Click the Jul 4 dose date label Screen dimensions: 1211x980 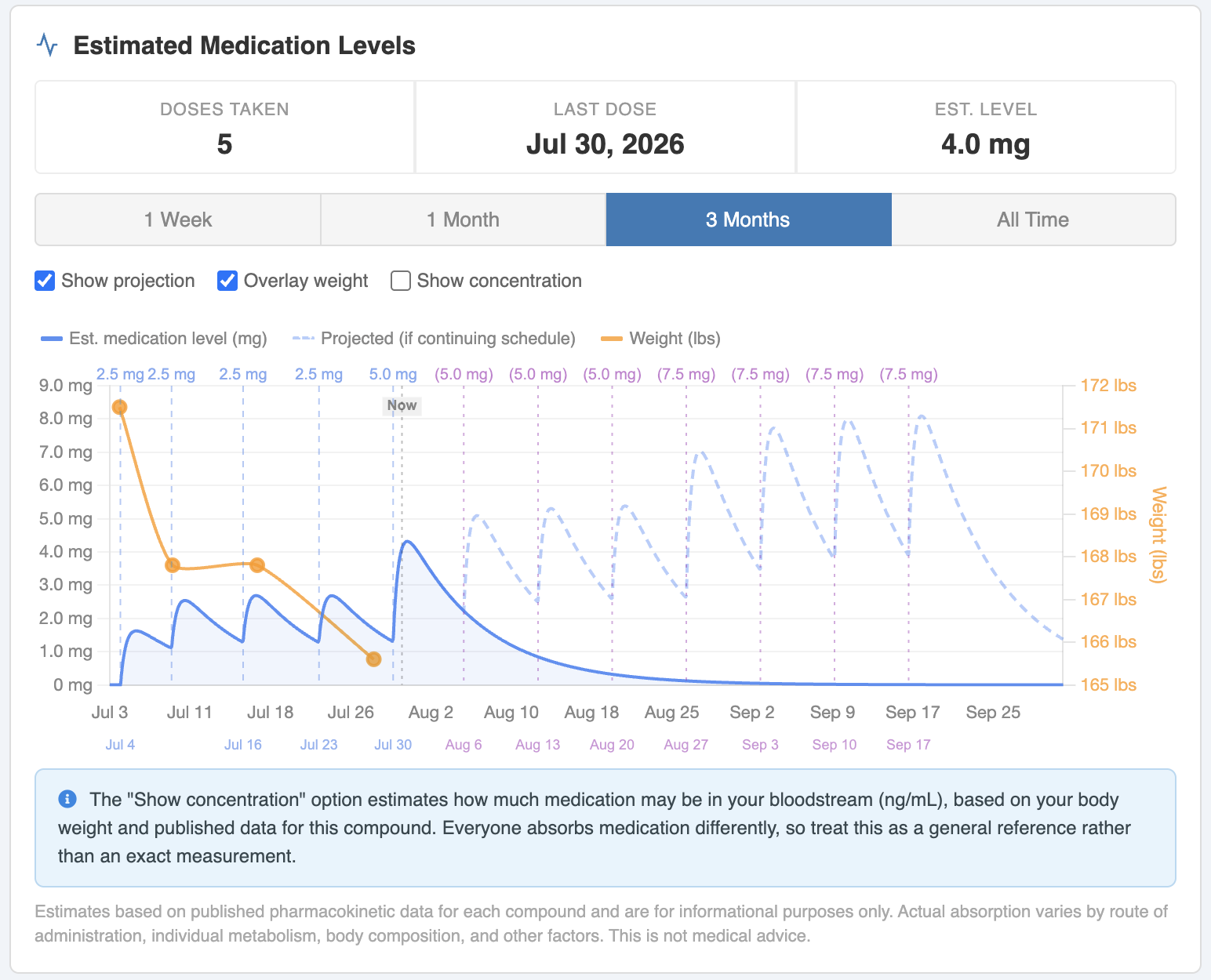[x=120, y=745]
